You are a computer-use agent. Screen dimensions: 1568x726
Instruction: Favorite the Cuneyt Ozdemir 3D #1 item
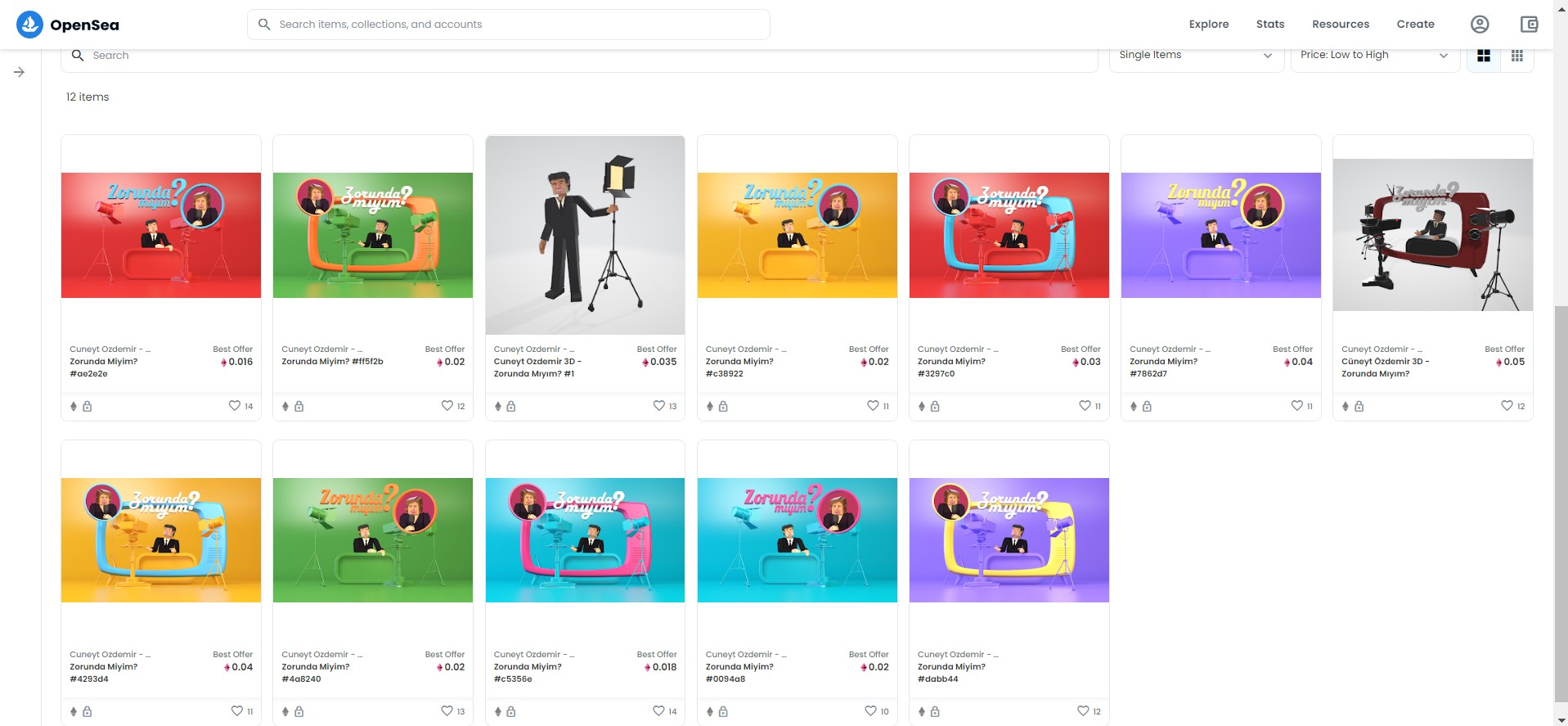[x=658, y=406]
